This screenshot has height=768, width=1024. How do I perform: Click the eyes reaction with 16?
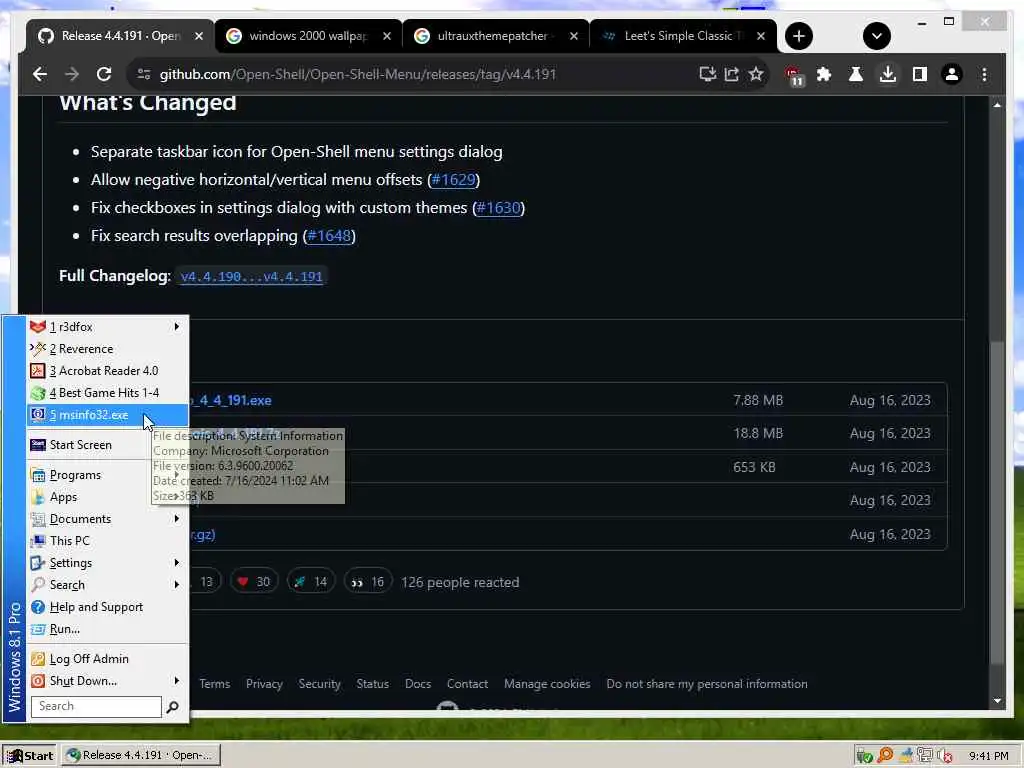click(368, 582)
